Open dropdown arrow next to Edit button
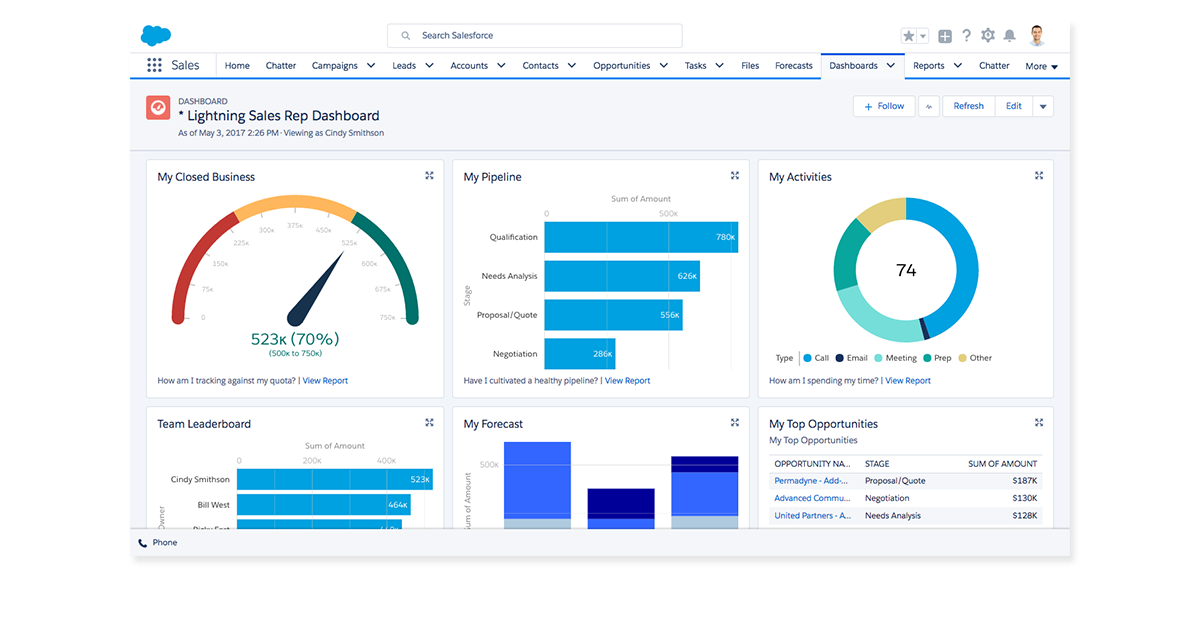The image size is (1200, 640). click(x=1043, y=106)
